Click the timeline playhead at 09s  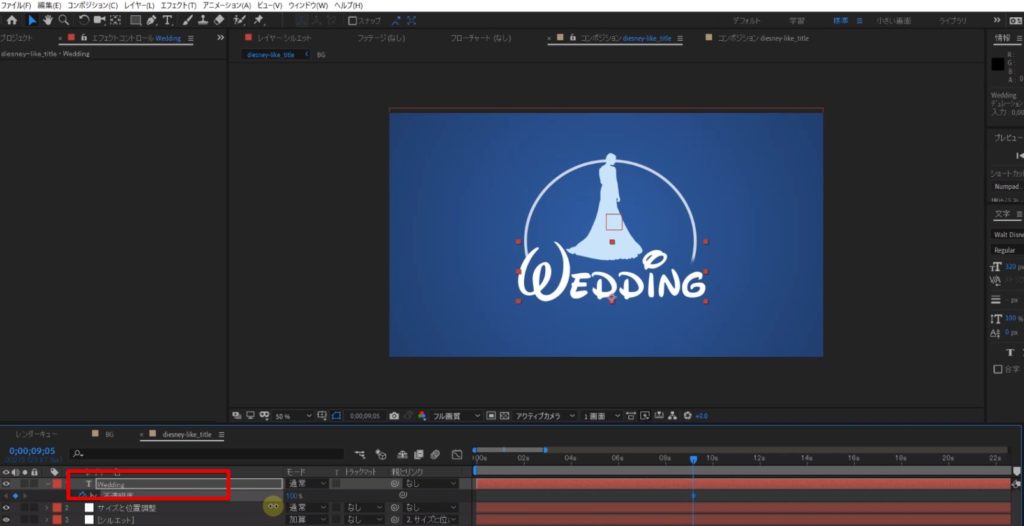pos(694,460)
